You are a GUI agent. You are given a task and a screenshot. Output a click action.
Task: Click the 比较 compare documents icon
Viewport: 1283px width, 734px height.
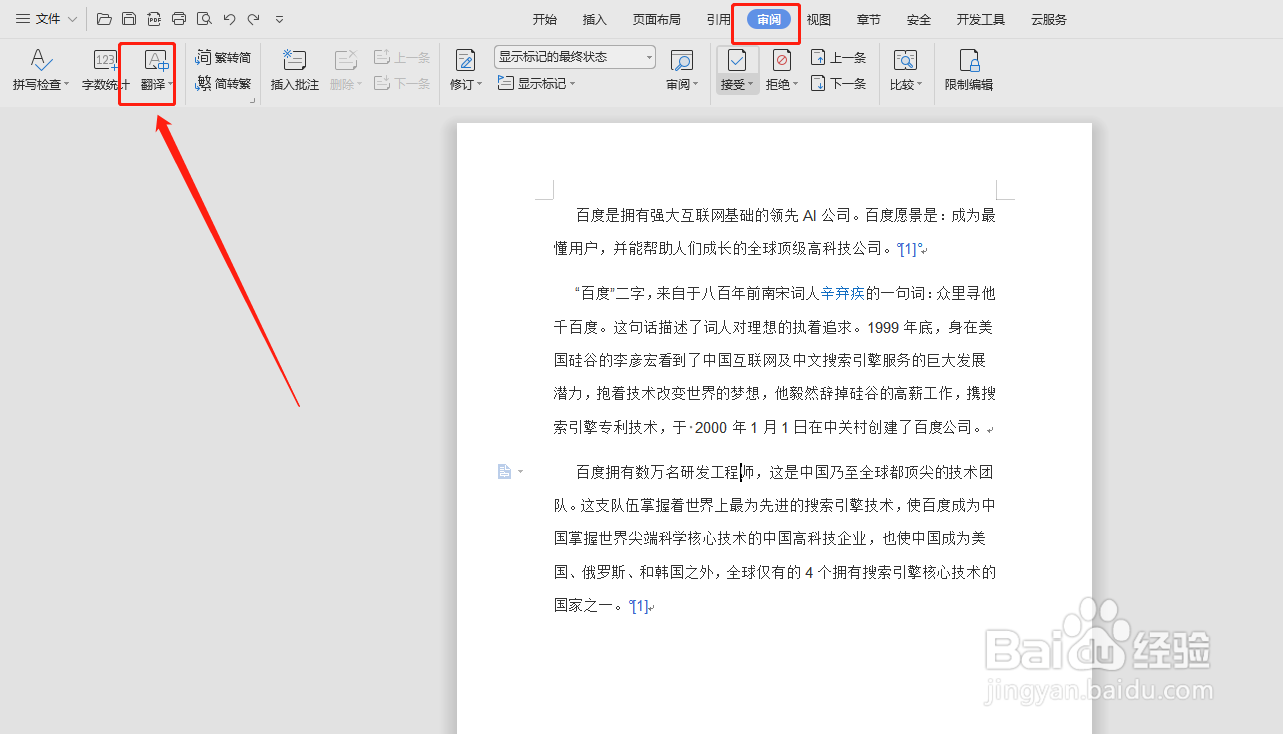905,60
